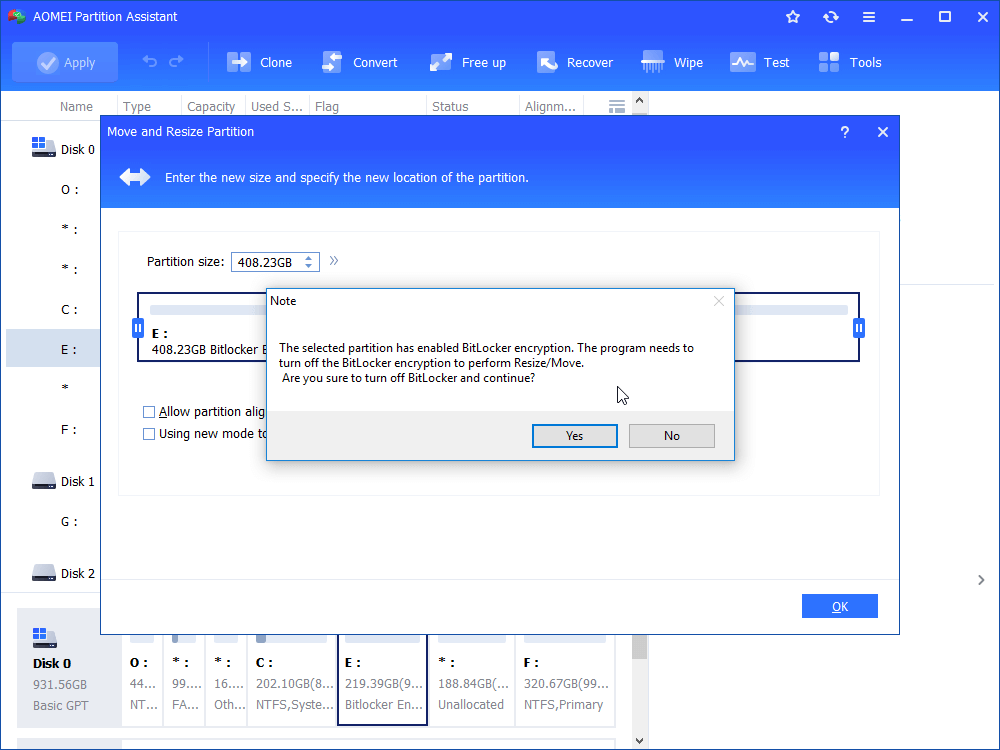The image size is (1000, 750).
Task: Click the redo arrow icon
Action: 175,61
